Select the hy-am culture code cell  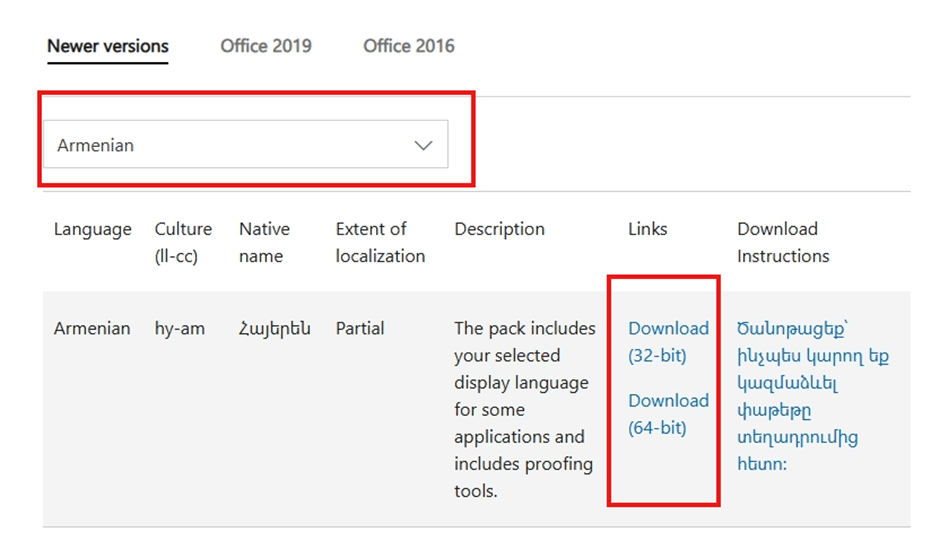[x=179, y=328]
